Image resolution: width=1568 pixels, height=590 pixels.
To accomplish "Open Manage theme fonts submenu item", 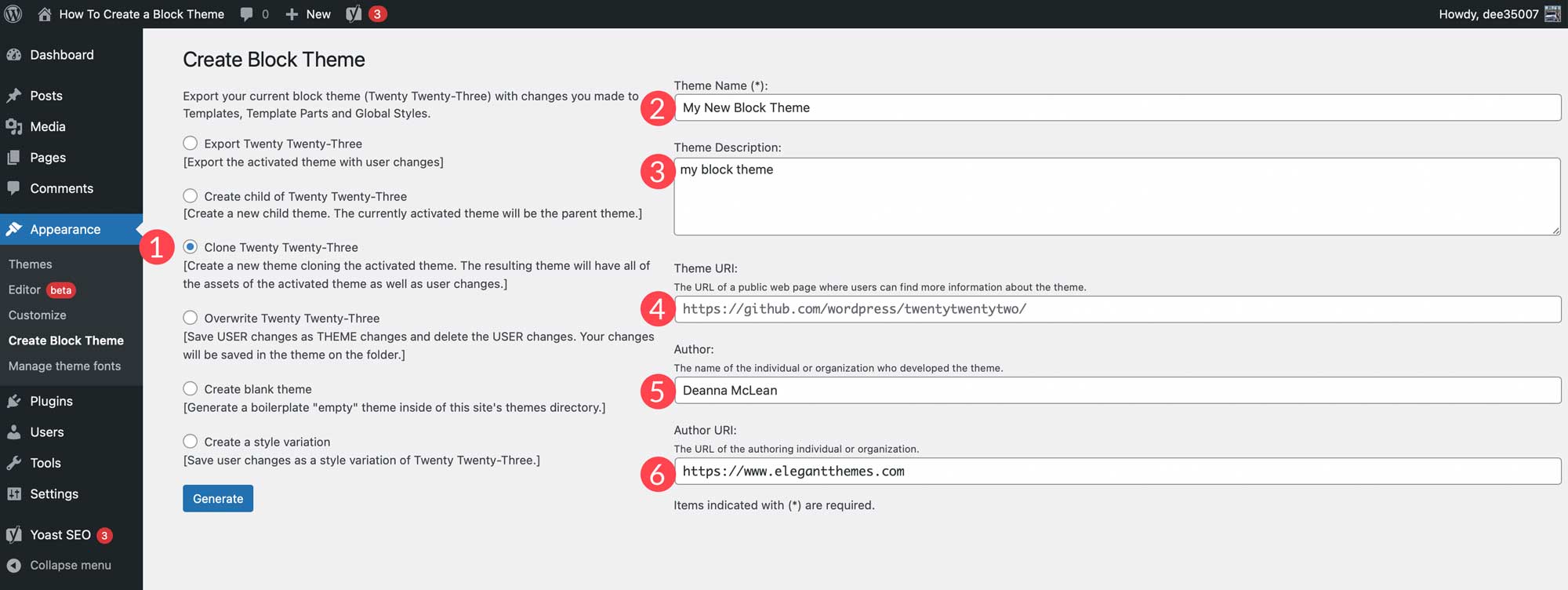I will (64, 366).
